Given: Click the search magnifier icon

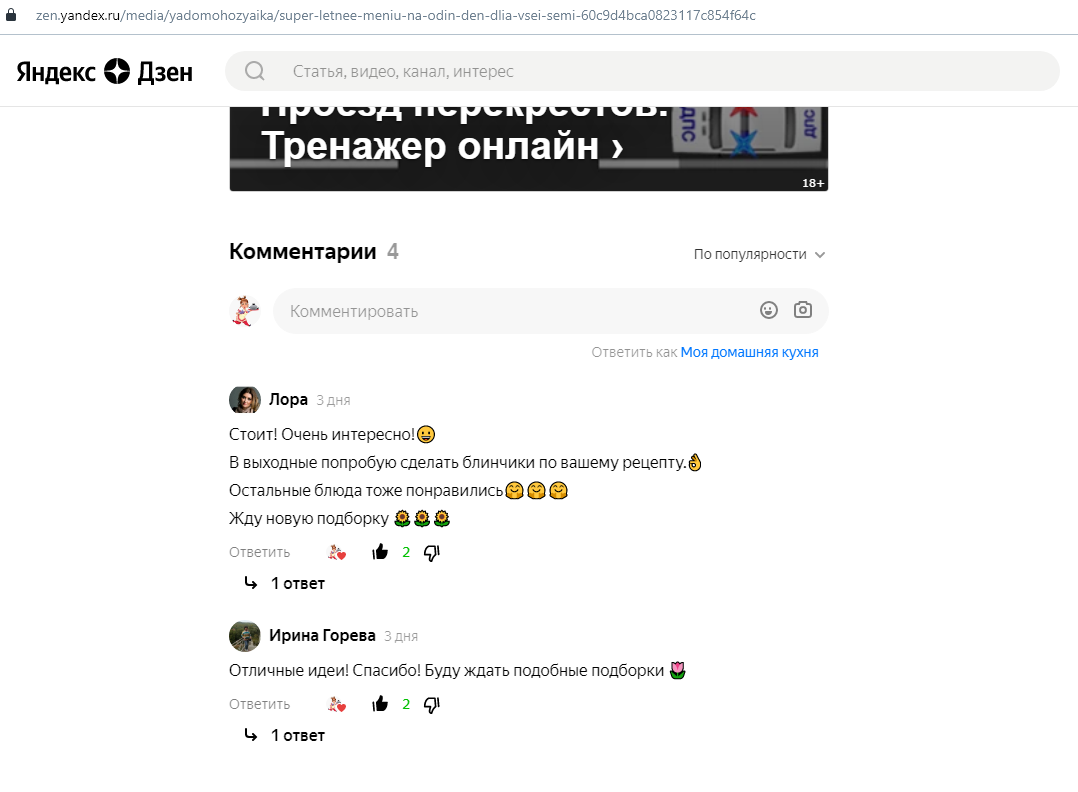Looking at the screenshot, I should coord(255,71).
